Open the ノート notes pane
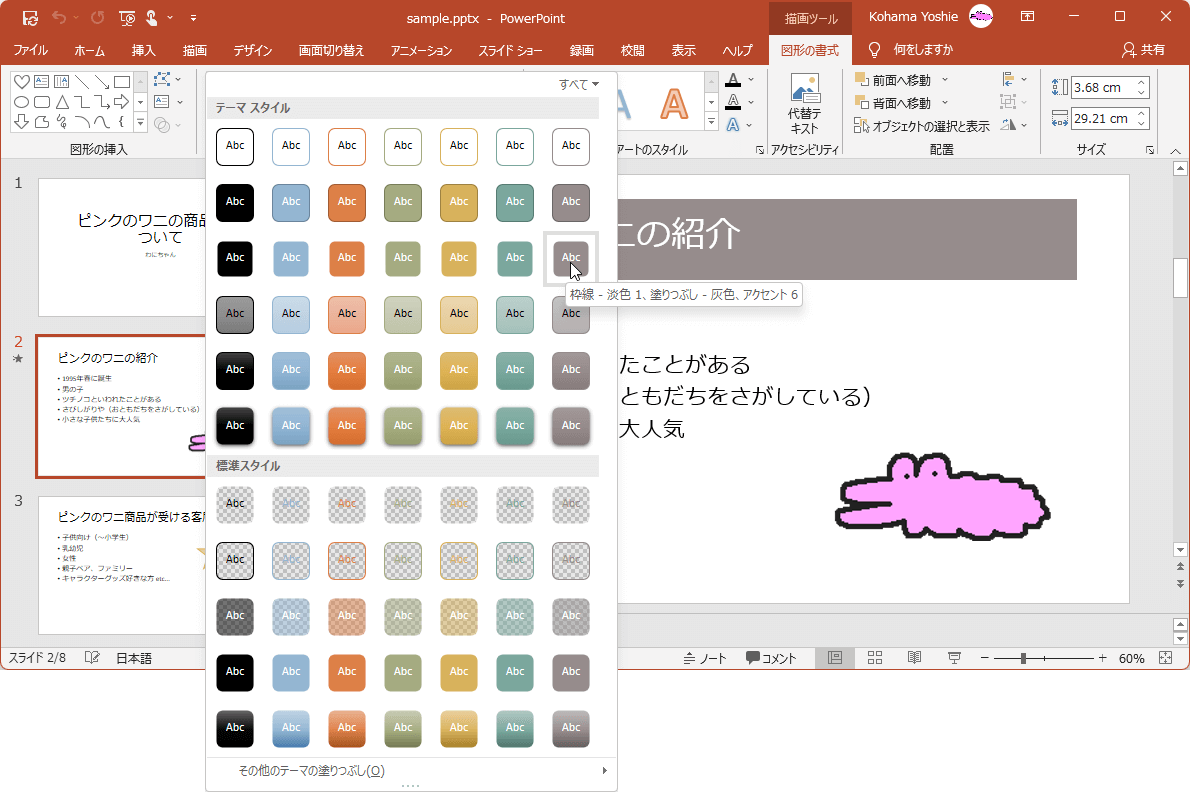The height and width of the screenshot is (792, 1190). pyautogui.click(x=705, y=658)
